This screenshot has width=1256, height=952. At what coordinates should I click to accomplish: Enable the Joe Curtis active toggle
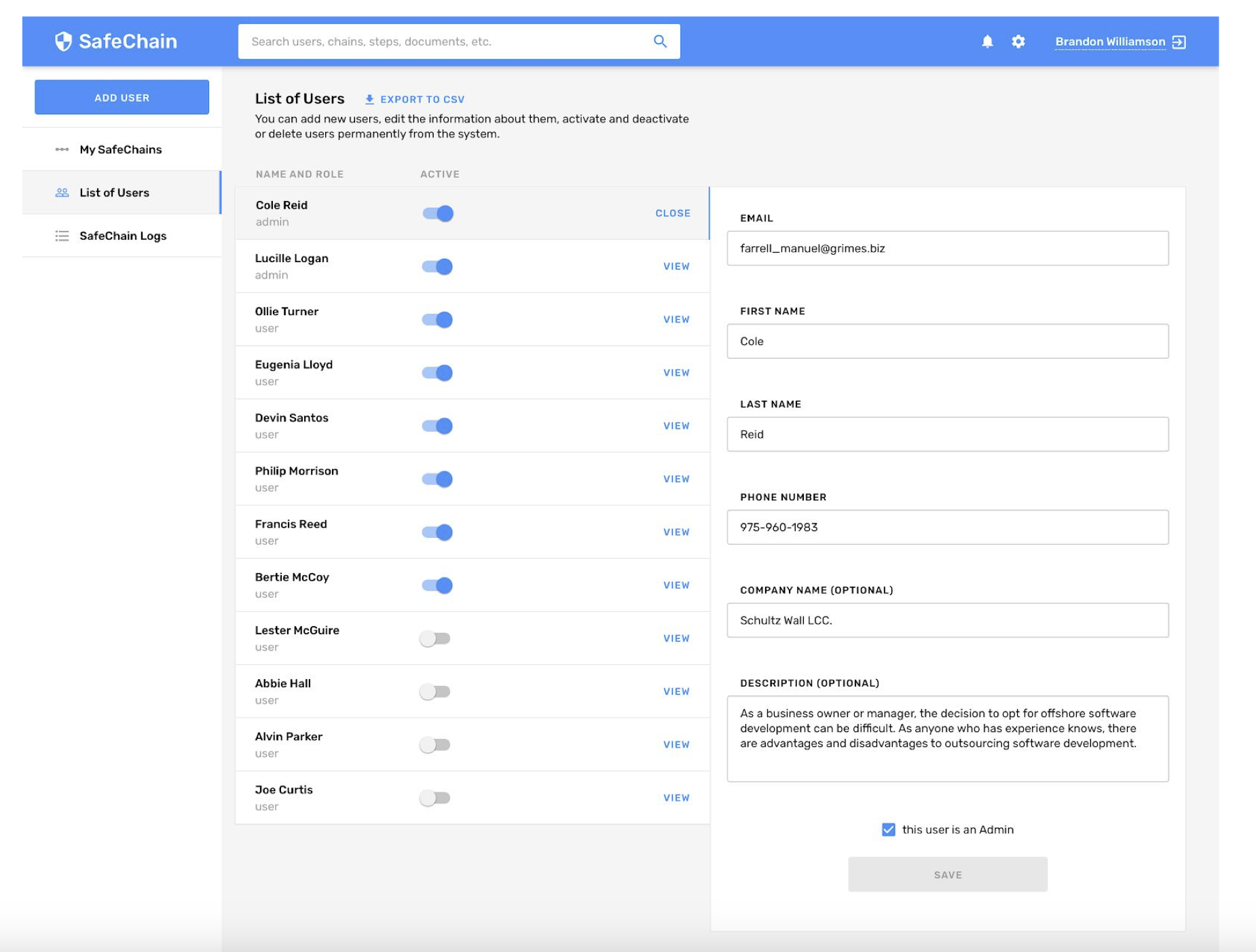click(435, 798)
